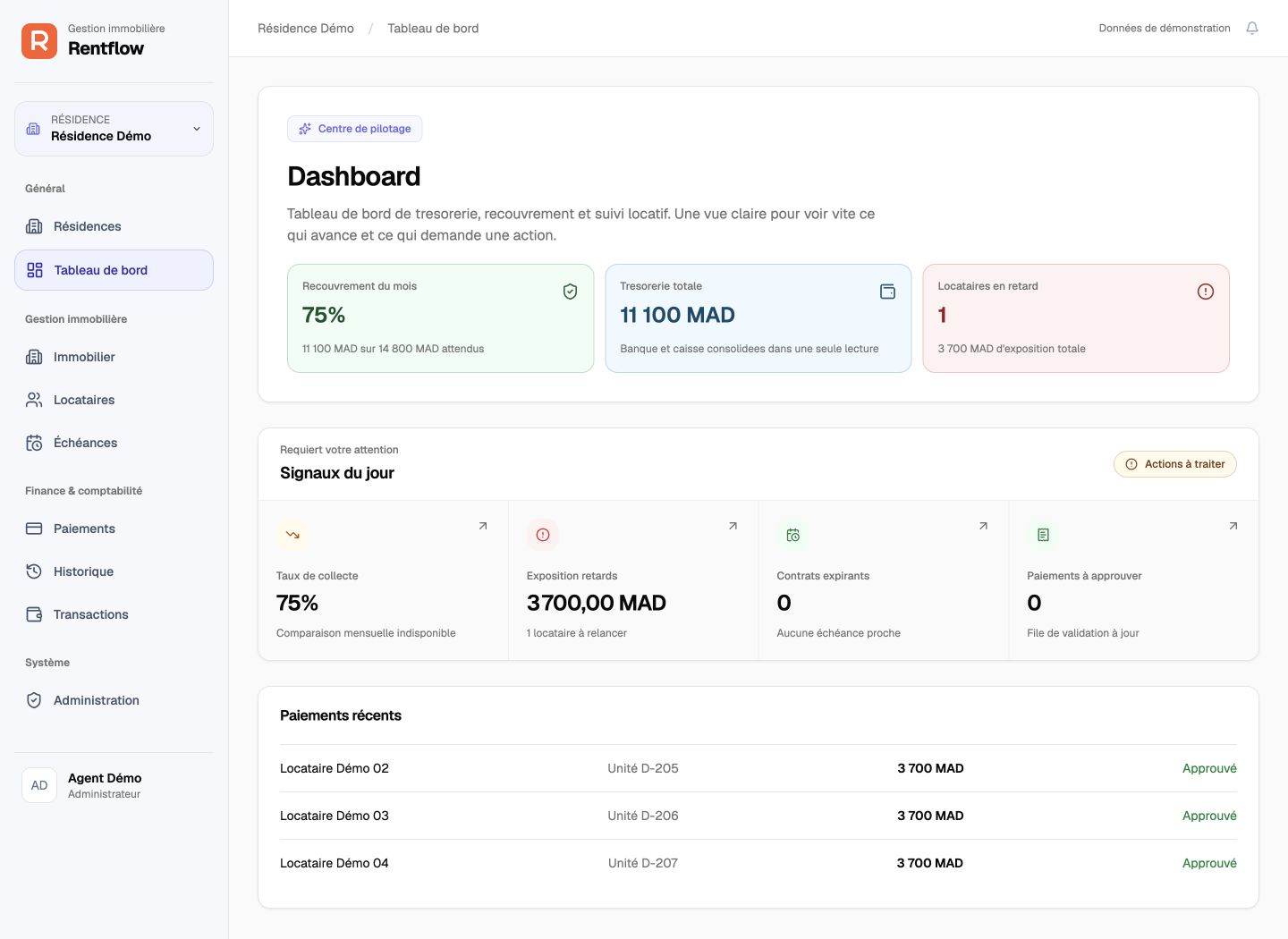This screenshot has height=939, width=1288.
Task: Click the alert icon on Locataires en retard card
Action: [x=1206, y=292]
